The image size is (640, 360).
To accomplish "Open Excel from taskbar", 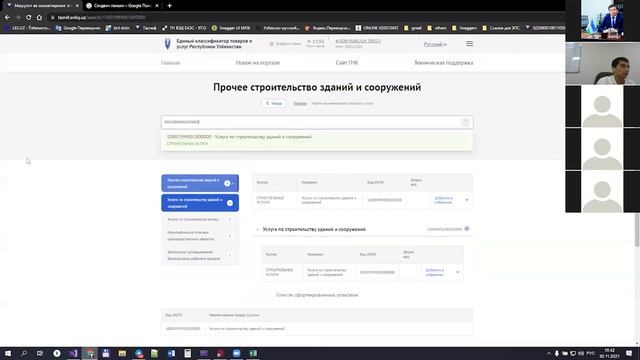I will click(x=253, y=353).
